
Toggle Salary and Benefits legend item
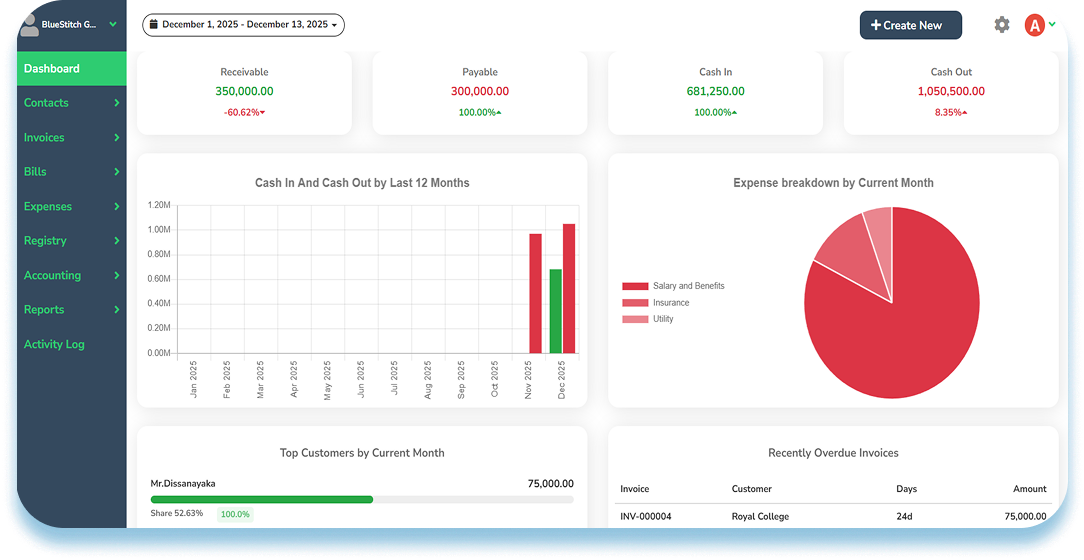tap(673, 286)
